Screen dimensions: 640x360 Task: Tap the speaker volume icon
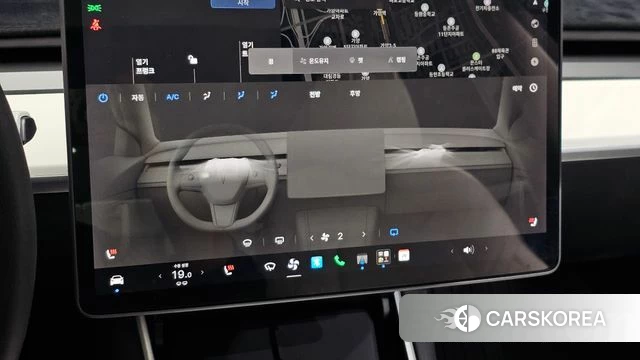[x=469, y=249]
